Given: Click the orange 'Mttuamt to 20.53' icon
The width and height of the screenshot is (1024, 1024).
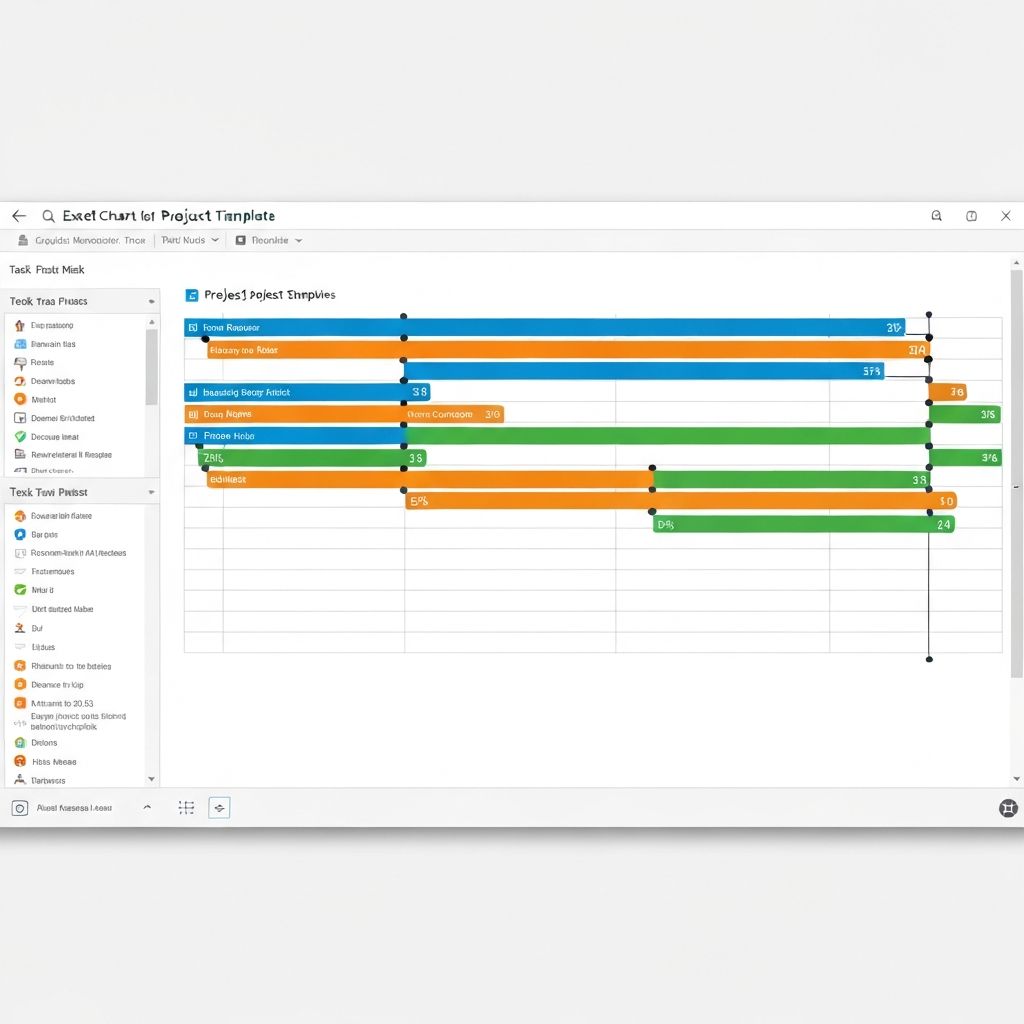Looking at the screenshot, I should pos(20,703).
